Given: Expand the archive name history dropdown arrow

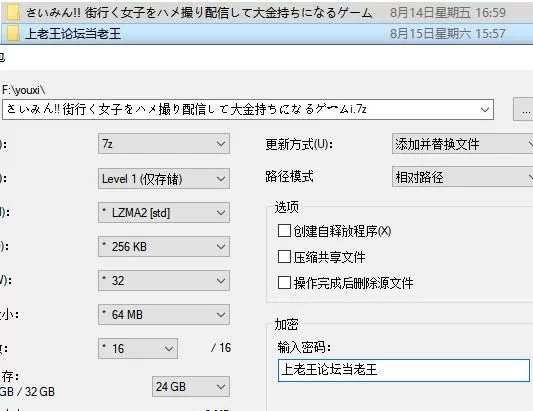Looking at the screenshot, I should tap(485, 109).
